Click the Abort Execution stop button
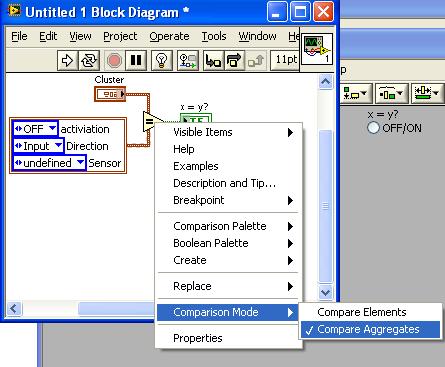Viewport: 445px width, 367px height. pyautogui.click(x=114, y=61)
